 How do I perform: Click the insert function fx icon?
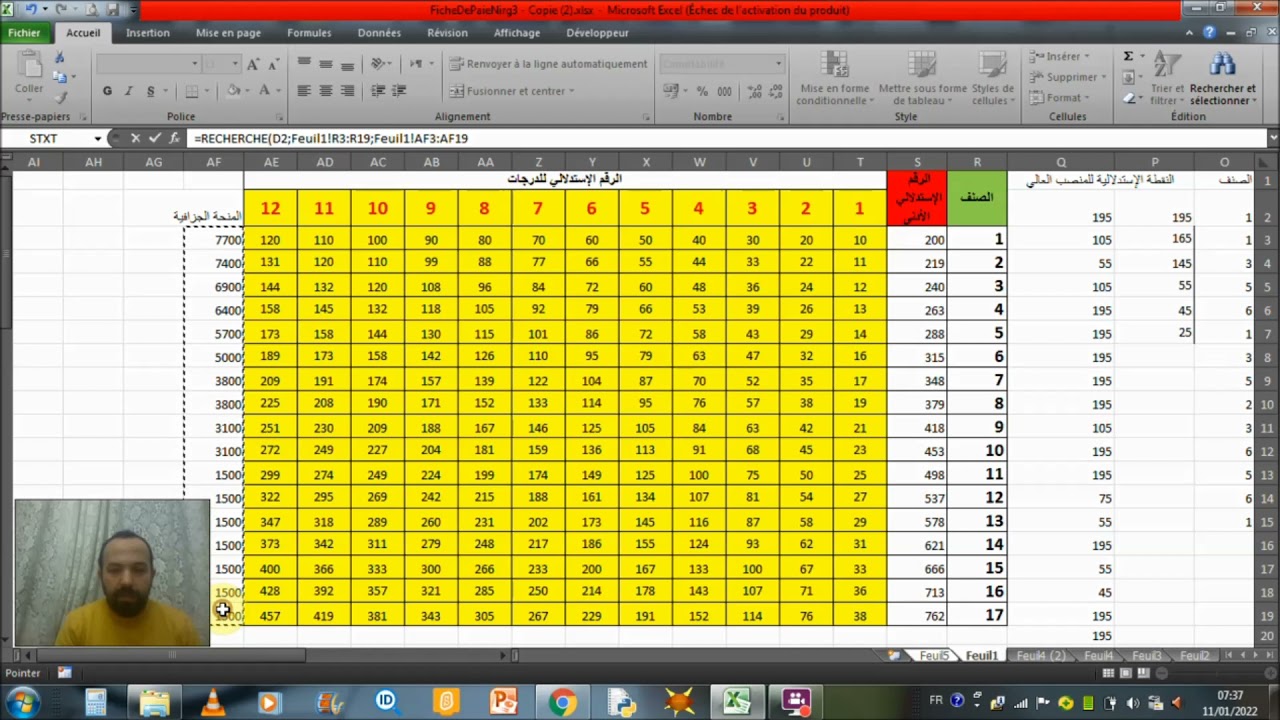coord(174,138)
